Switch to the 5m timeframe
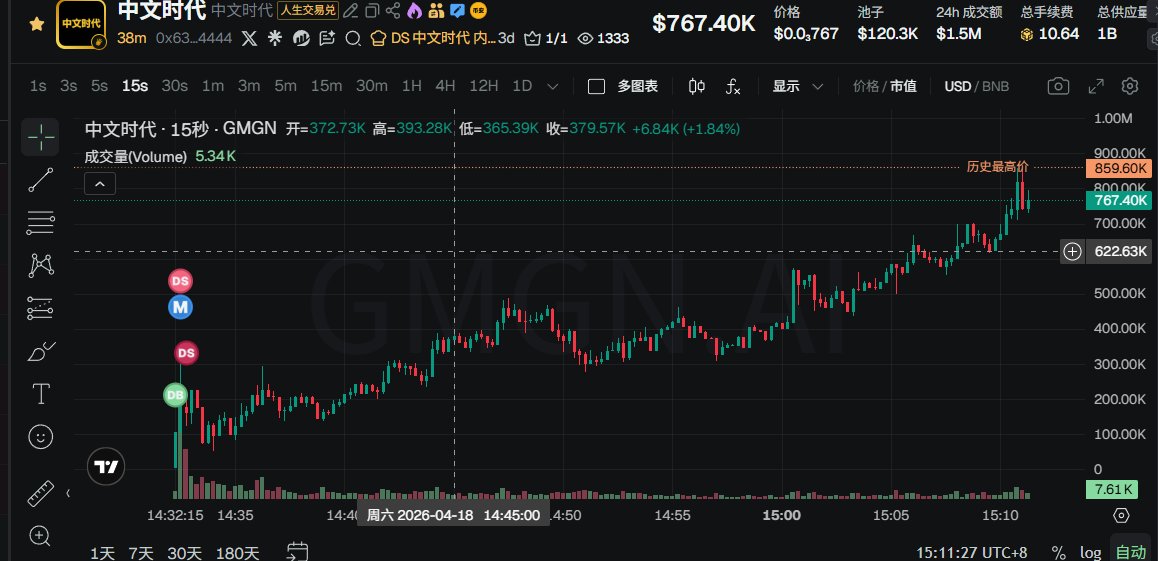This screenshot has height=561, width=1158. coord(285,86)
